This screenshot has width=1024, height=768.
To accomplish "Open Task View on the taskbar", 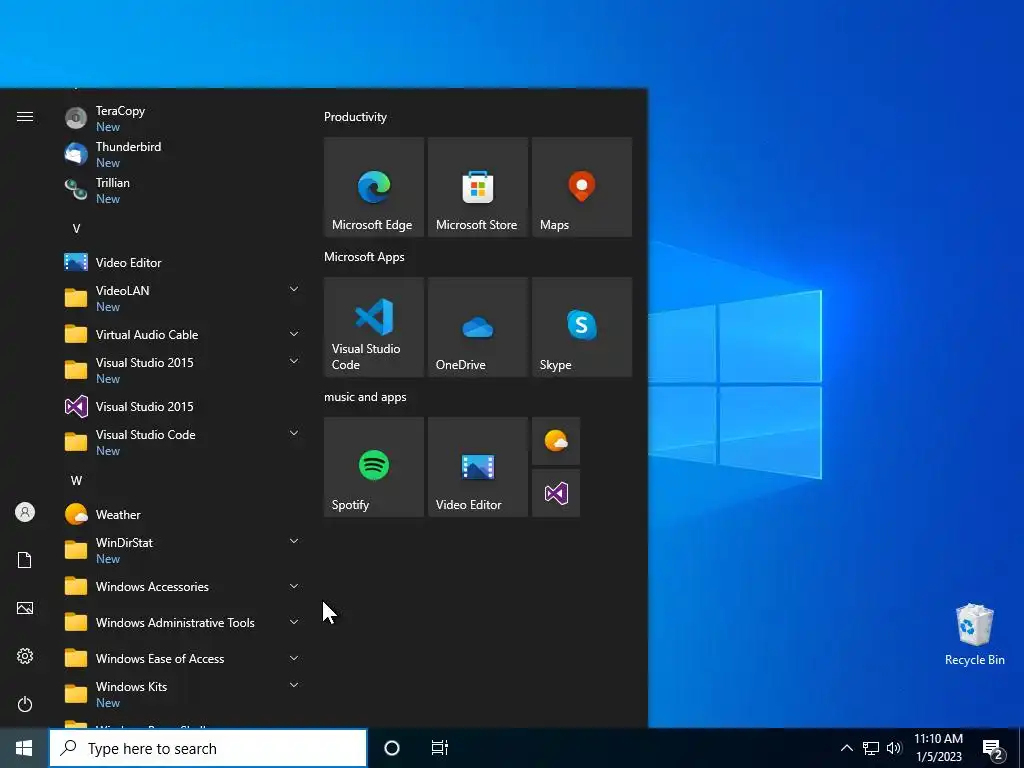I will coord(440,748).
